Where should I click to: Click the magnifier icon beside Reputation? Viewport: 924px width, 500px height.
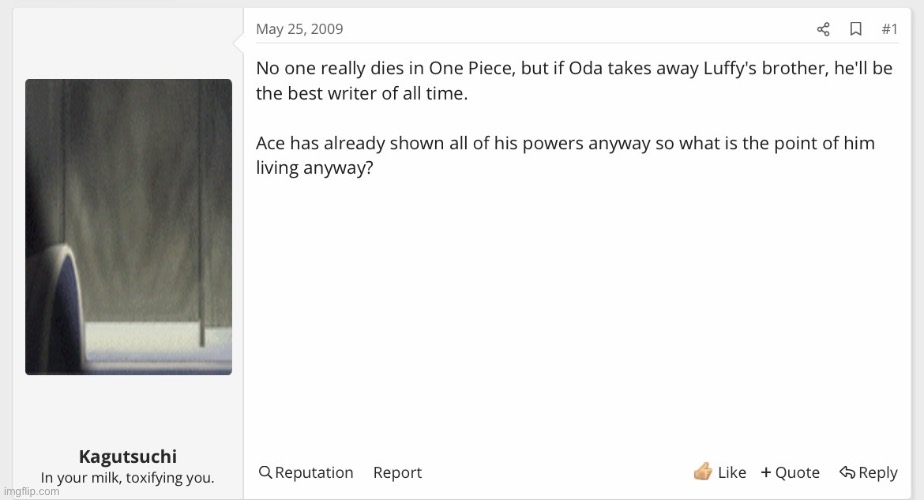[x=265, y=472]
